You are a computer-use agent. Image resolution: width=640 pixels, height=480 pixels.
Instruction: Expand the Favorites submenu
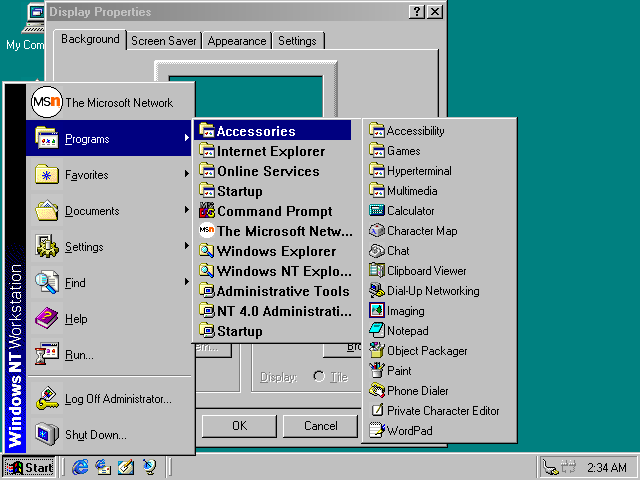coord(109,175)
